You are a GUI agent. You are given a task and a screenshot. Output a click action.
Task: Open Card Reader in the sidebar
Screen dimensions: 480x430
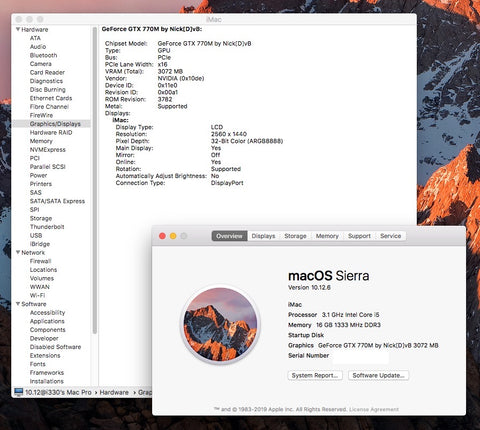click(47, 72)
